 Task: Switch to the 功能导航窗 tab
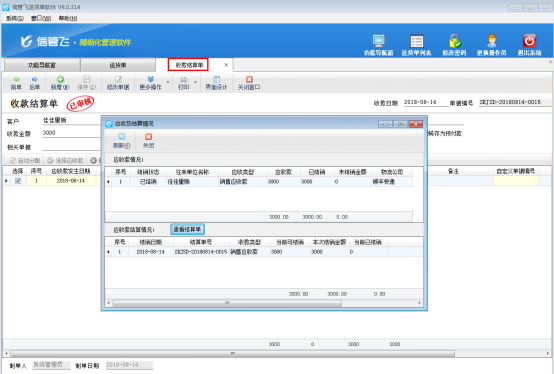pos(42,65)
